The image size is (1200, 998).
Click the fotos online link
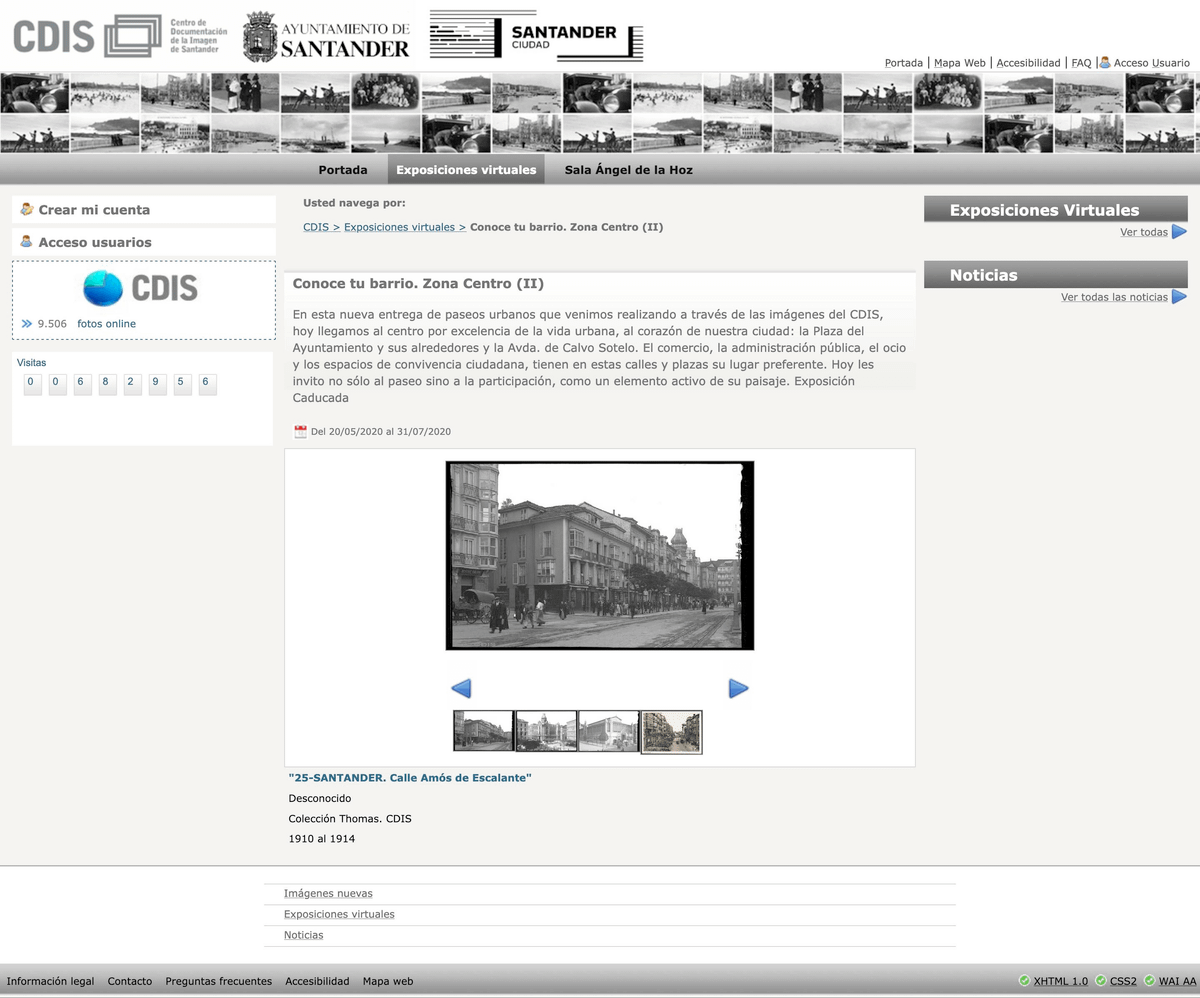[106, 324]
